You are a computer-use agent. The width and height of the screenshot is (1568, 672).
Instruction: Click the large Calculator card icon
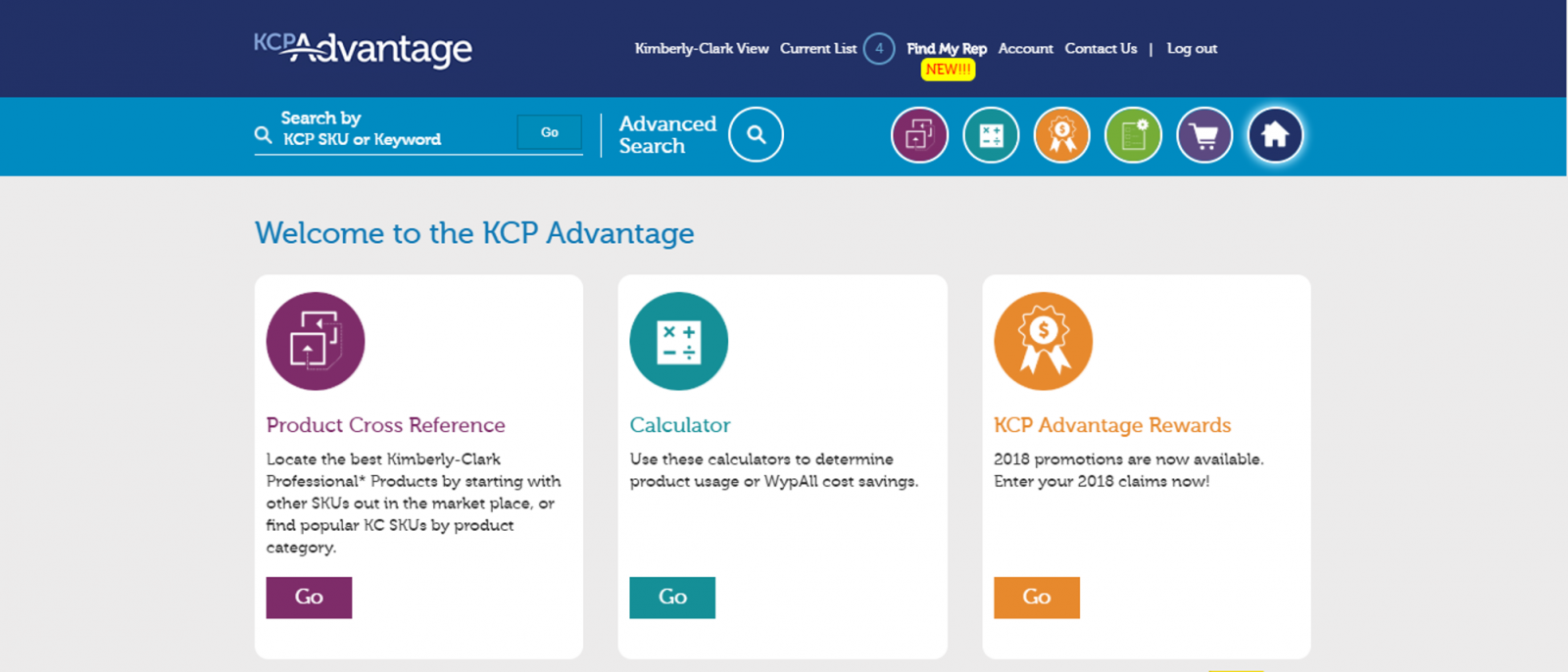(x=678, y=341)
